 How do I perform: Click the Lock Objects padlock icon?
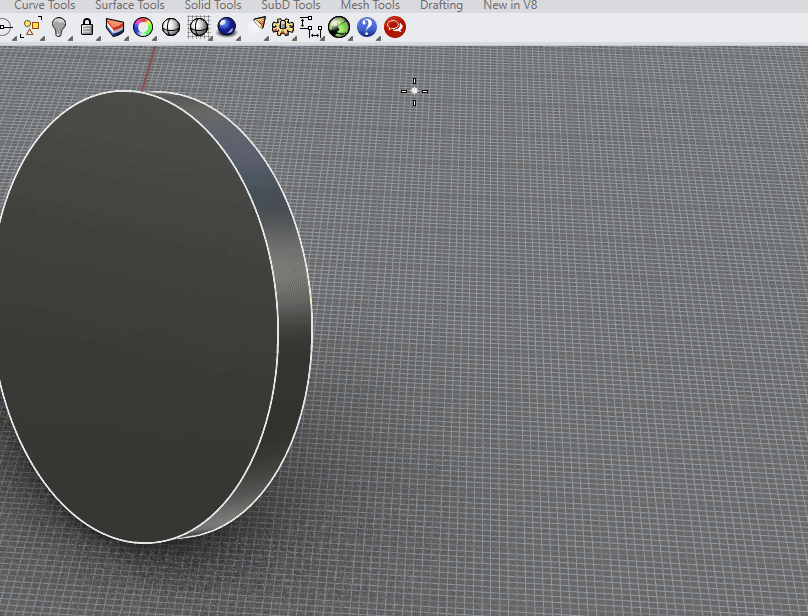[x=87, y=27]
